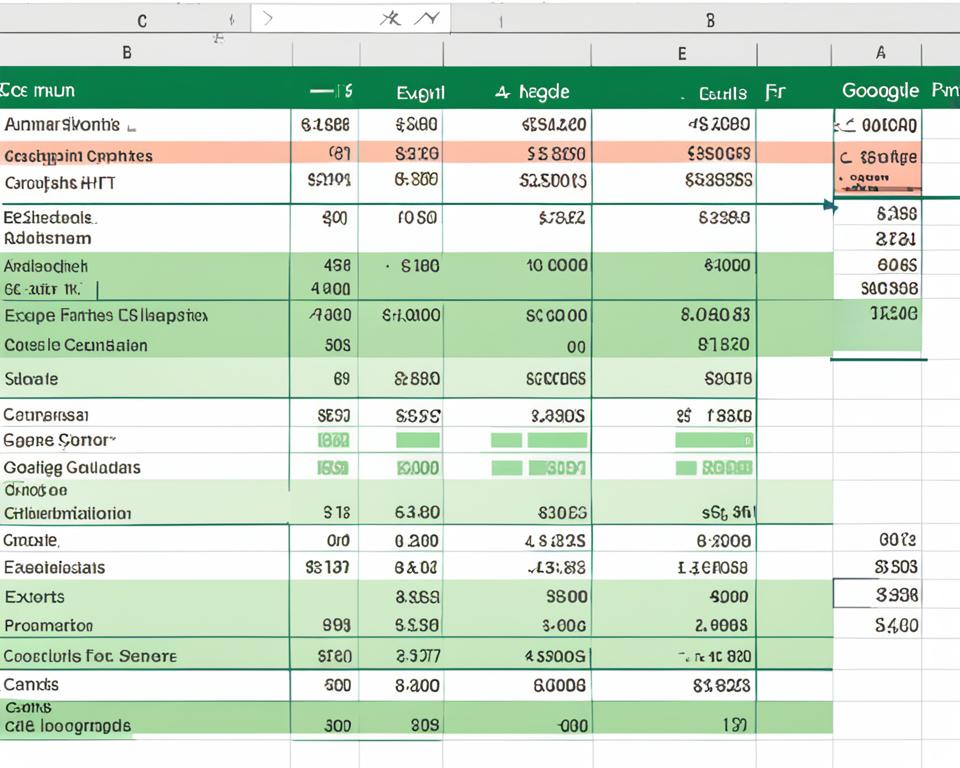Screen dimensions: 960x768
Task: Click the cancel X icon in formula bar
Action: pos(391,19)
